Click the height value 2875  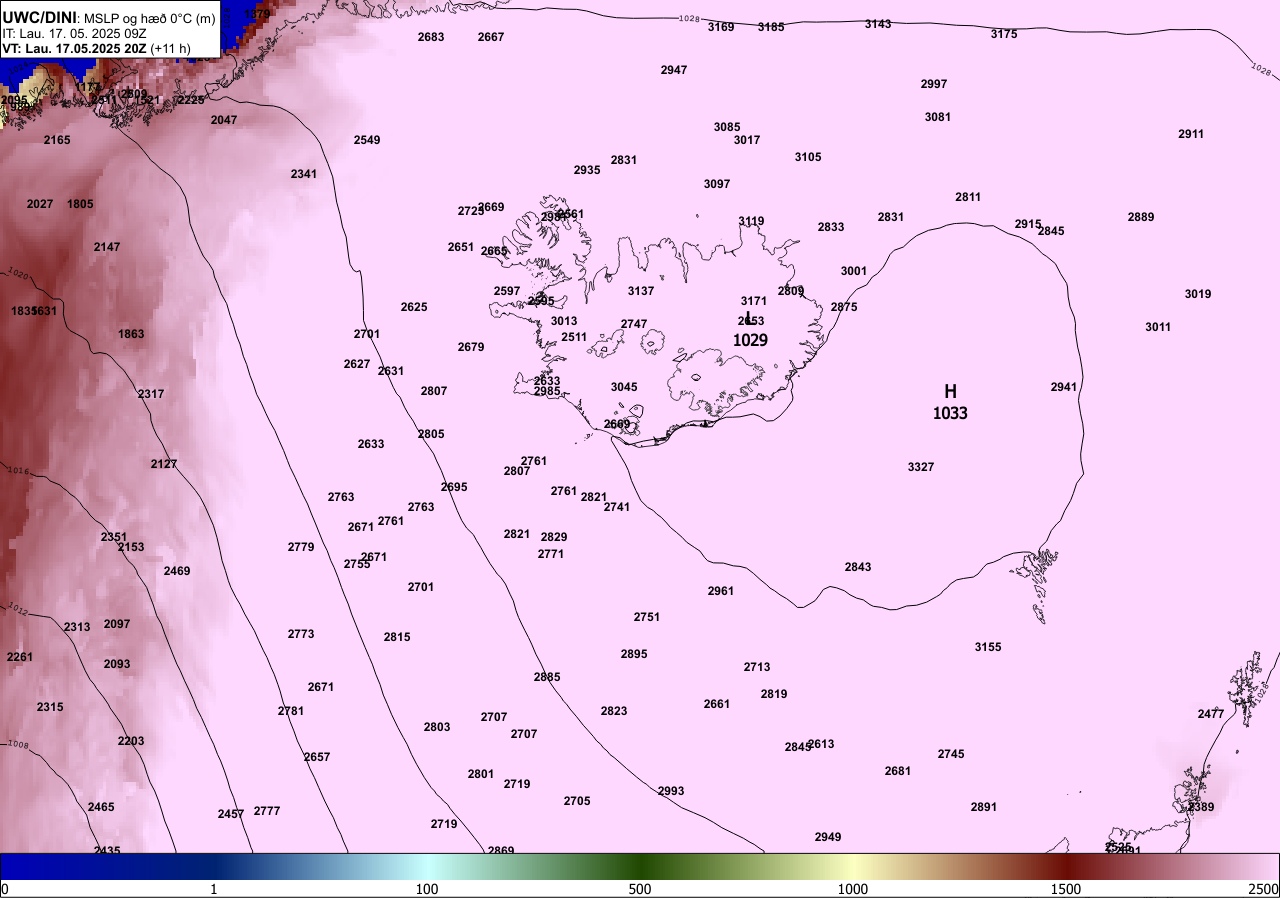(x=844, y=307)
